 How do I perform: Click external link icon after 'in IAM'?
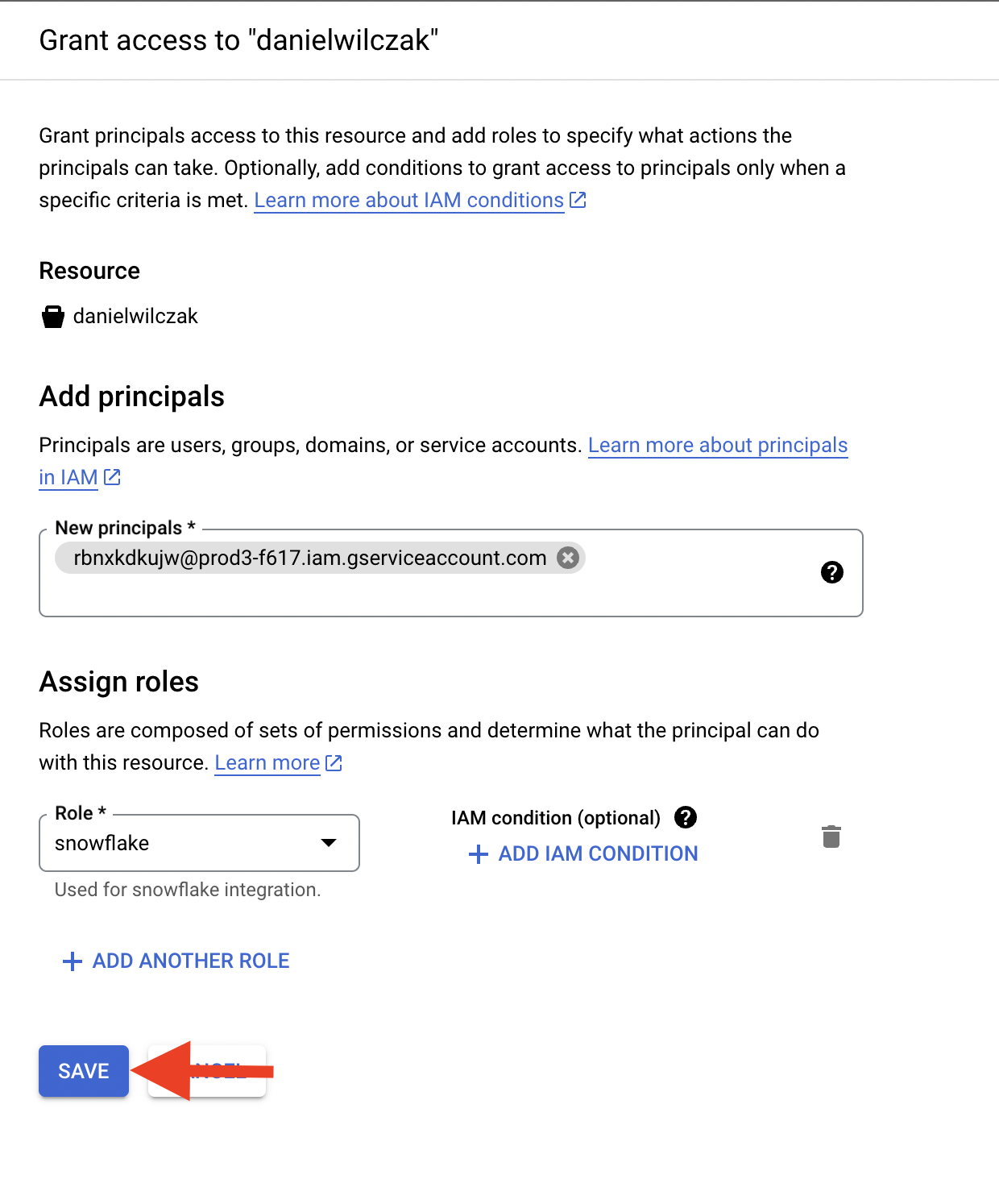click(112, 477)
